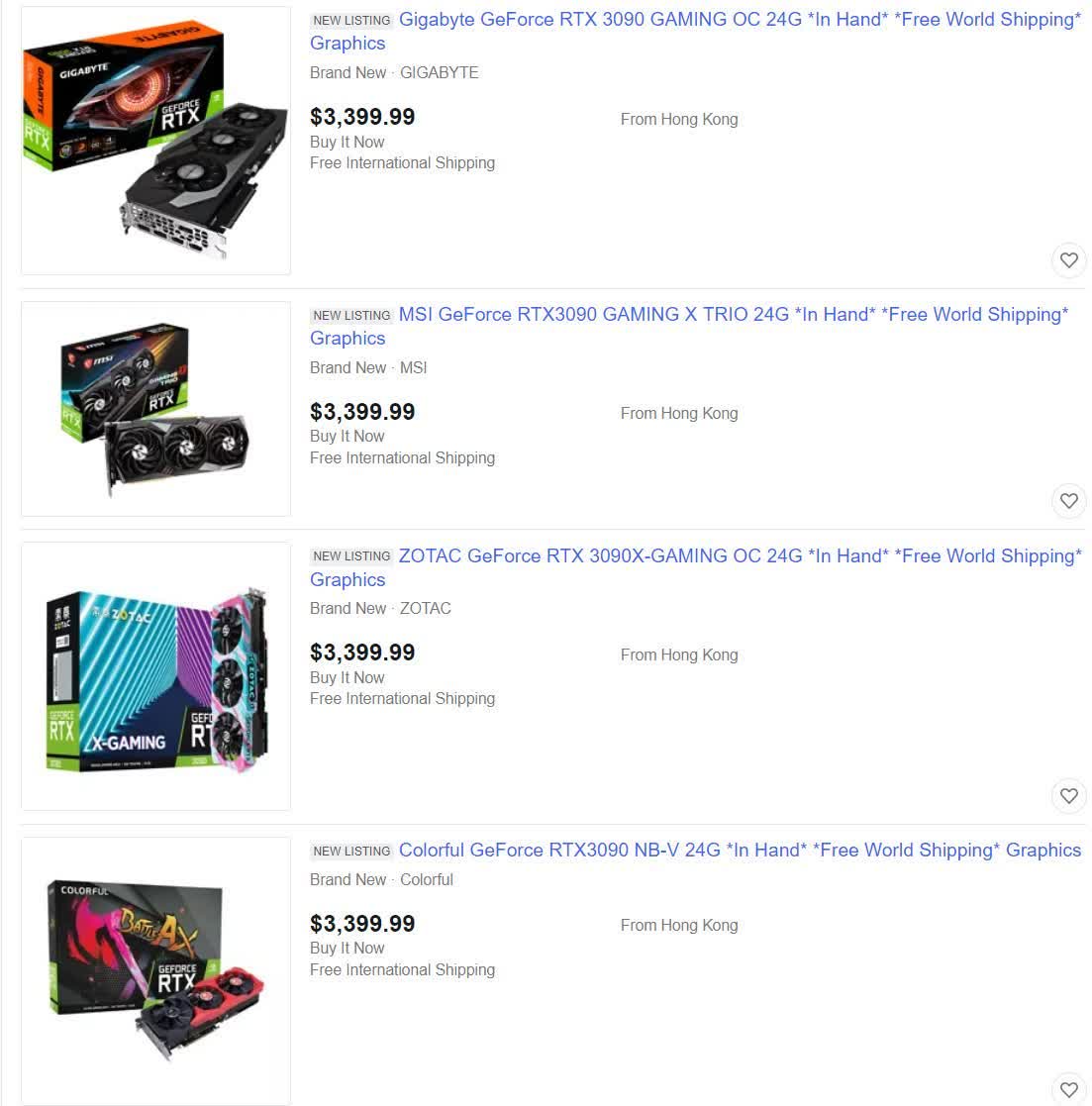Click Brand New · ZOTAC condition text
The width and height of the screenshot is (1092, 1106).
click(380, 608)
